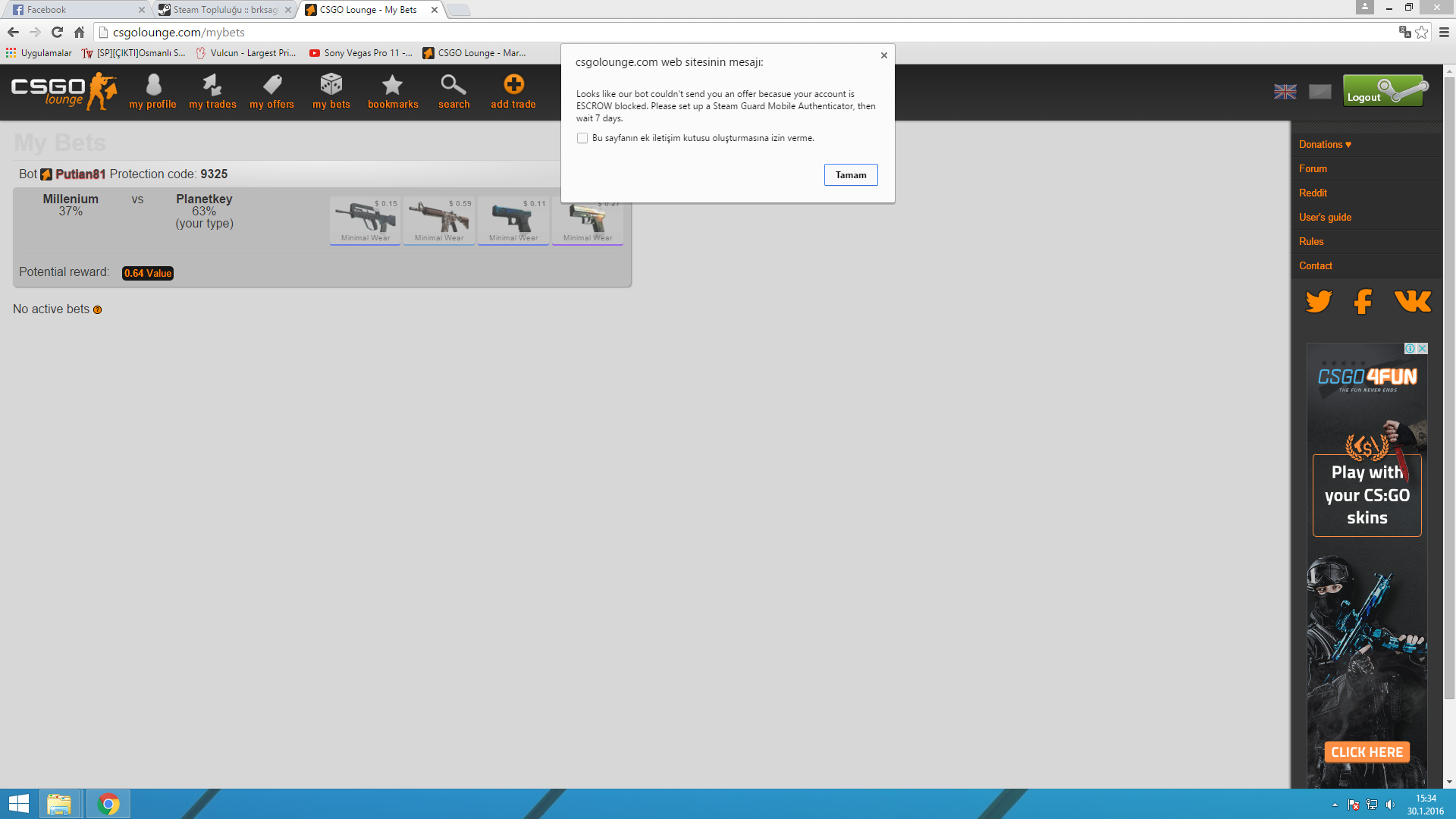Go forward in browser history
Viewport: 1456px width, 819px height.
point(35,32)
